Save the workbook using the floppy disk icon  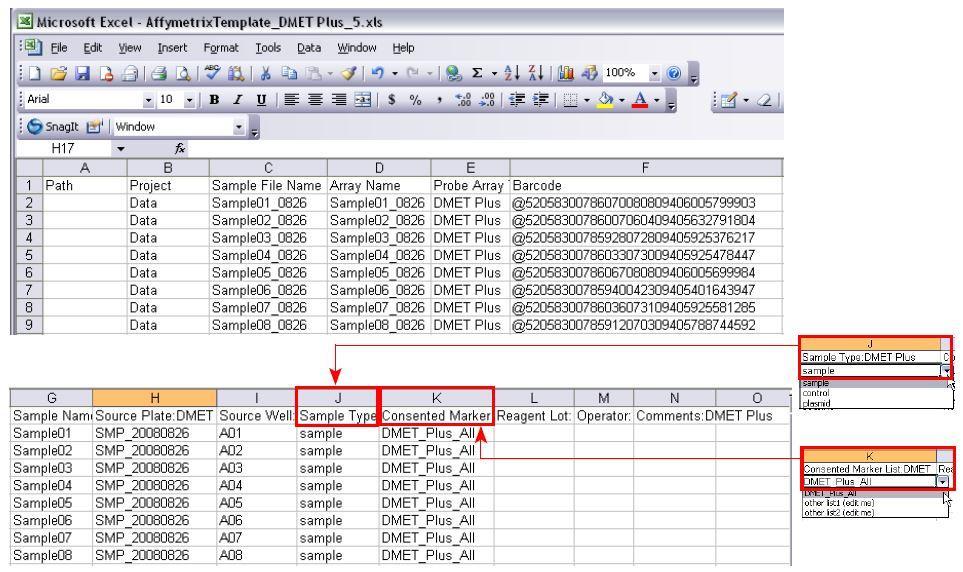[x=82, y=74]
